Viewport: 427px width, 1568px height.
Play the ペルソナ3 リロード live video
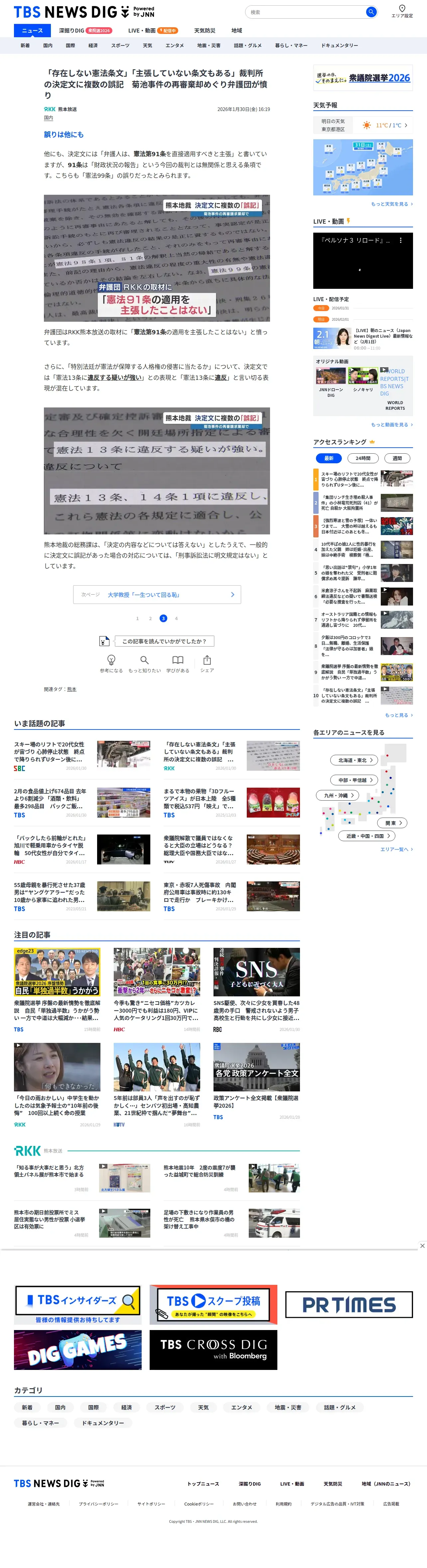pyautogui.click(x=363, y=261)
